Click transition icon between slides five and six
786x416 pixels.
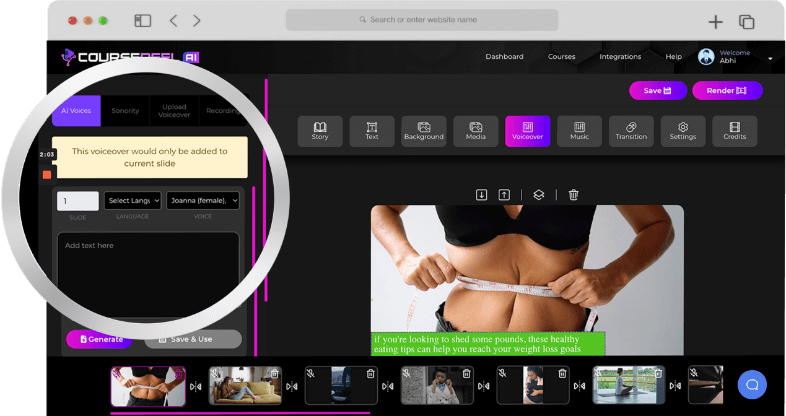tap(579, 386)
